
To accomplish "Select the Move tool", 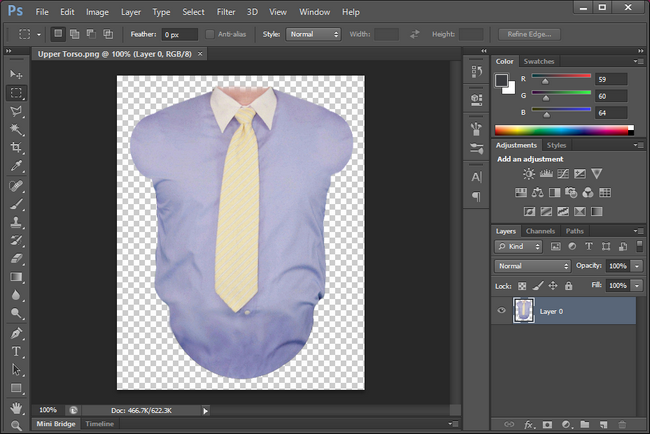I will 16,74.
